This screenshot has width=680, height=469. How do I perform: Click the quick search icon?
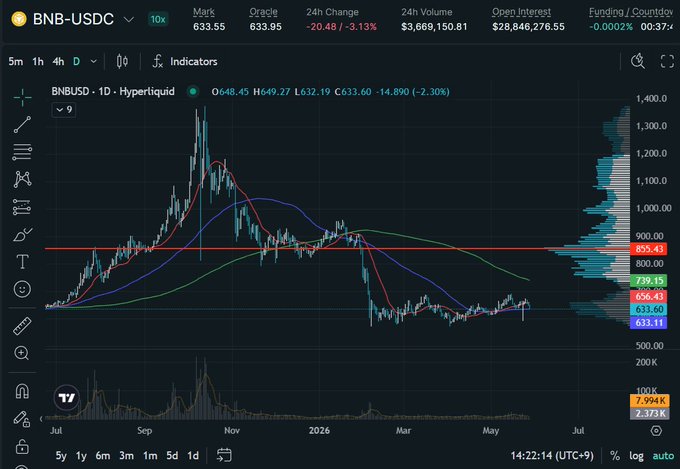(x=638, y=61)
